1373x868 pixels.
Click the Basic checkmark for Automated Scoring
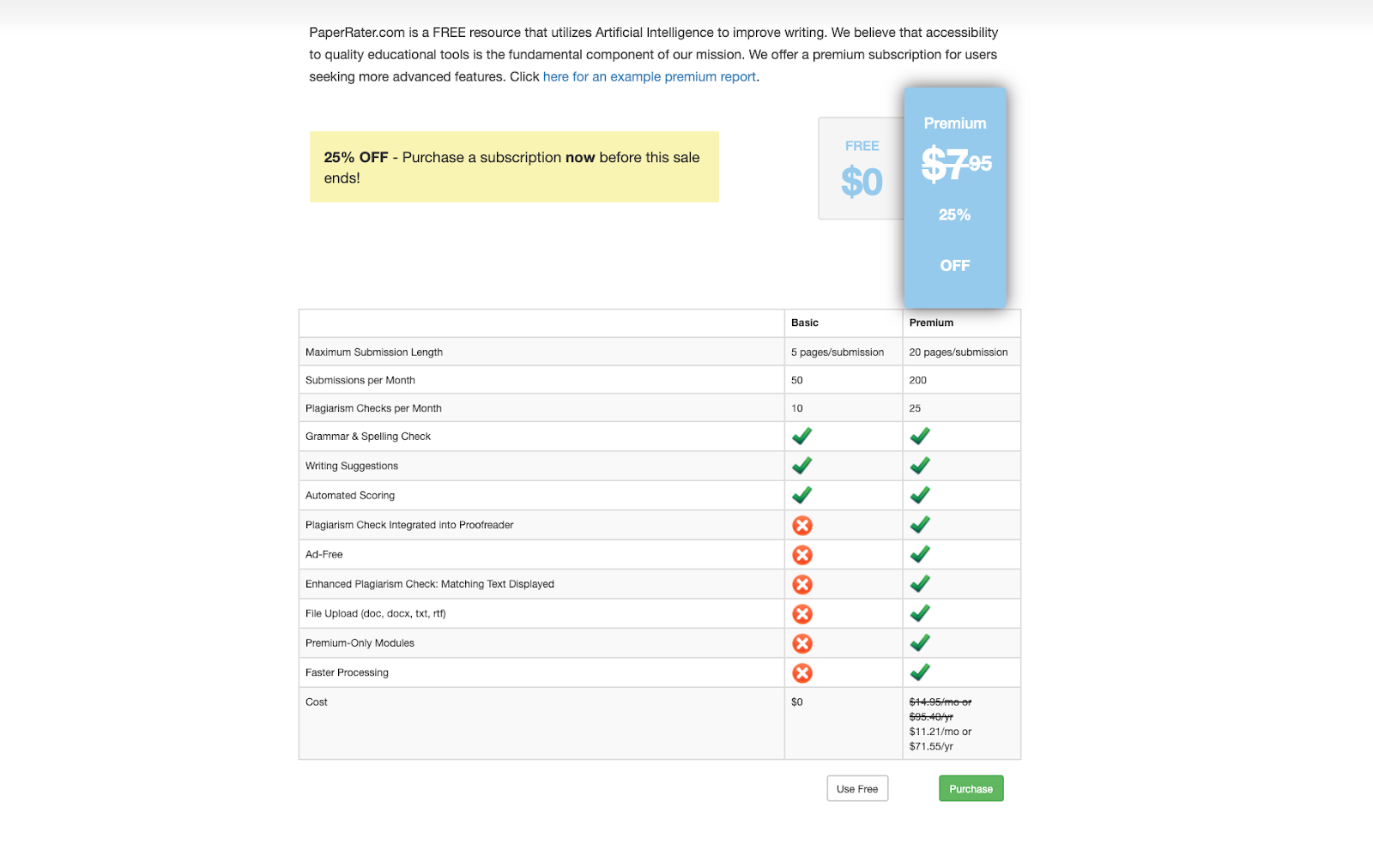click(x=802, y=495)
